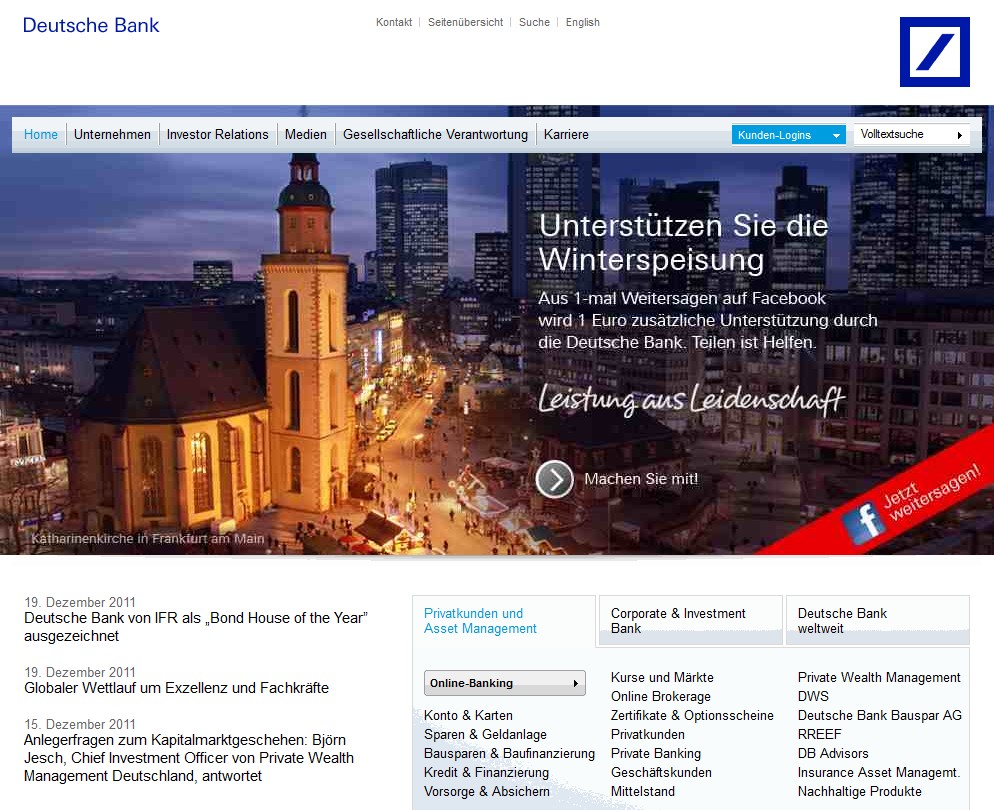
Task: Open Private Wealth Management link
Action: coord(879,678)
